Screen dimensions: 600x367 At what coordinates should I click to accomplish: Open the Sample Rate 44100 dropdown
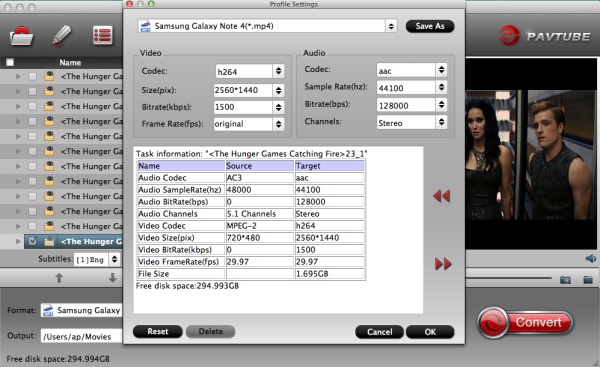(441, 88)
